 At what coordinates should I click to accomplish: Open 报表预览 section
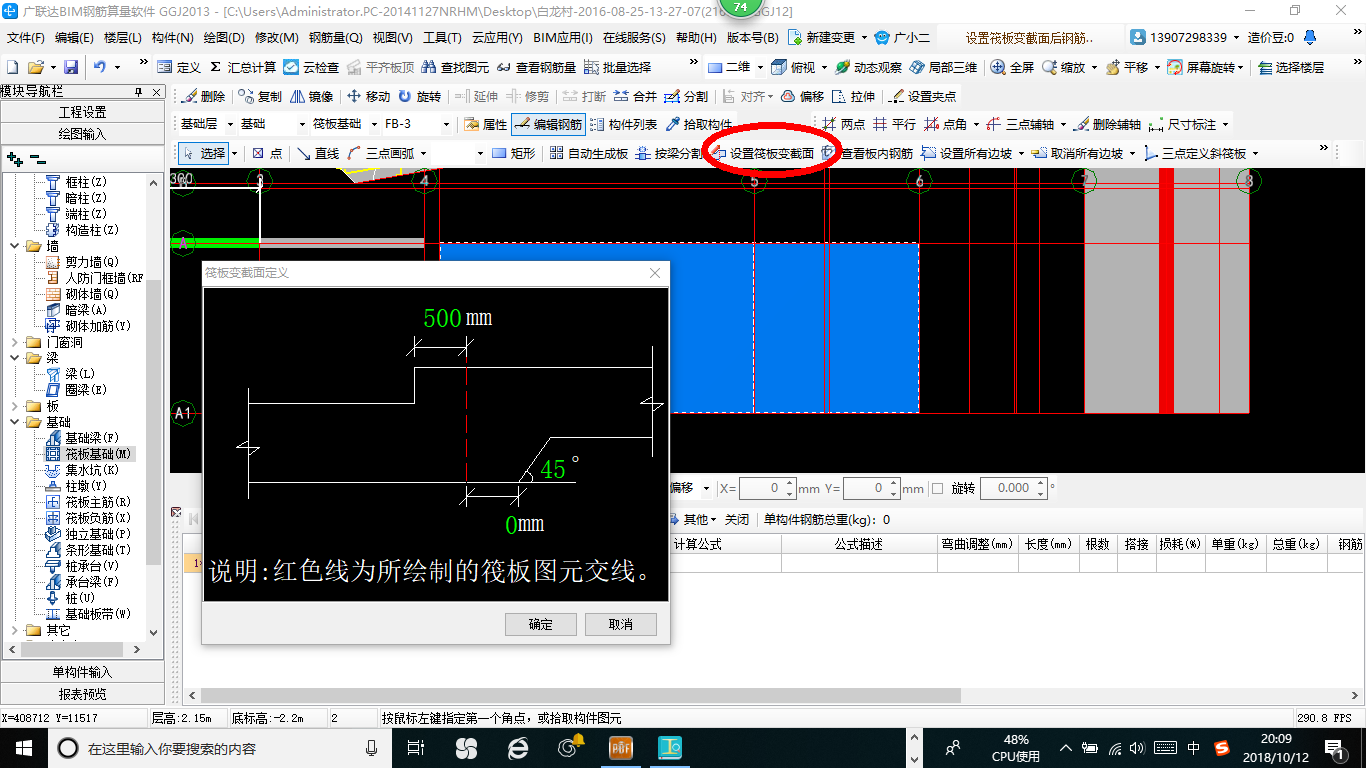point(82,694)
